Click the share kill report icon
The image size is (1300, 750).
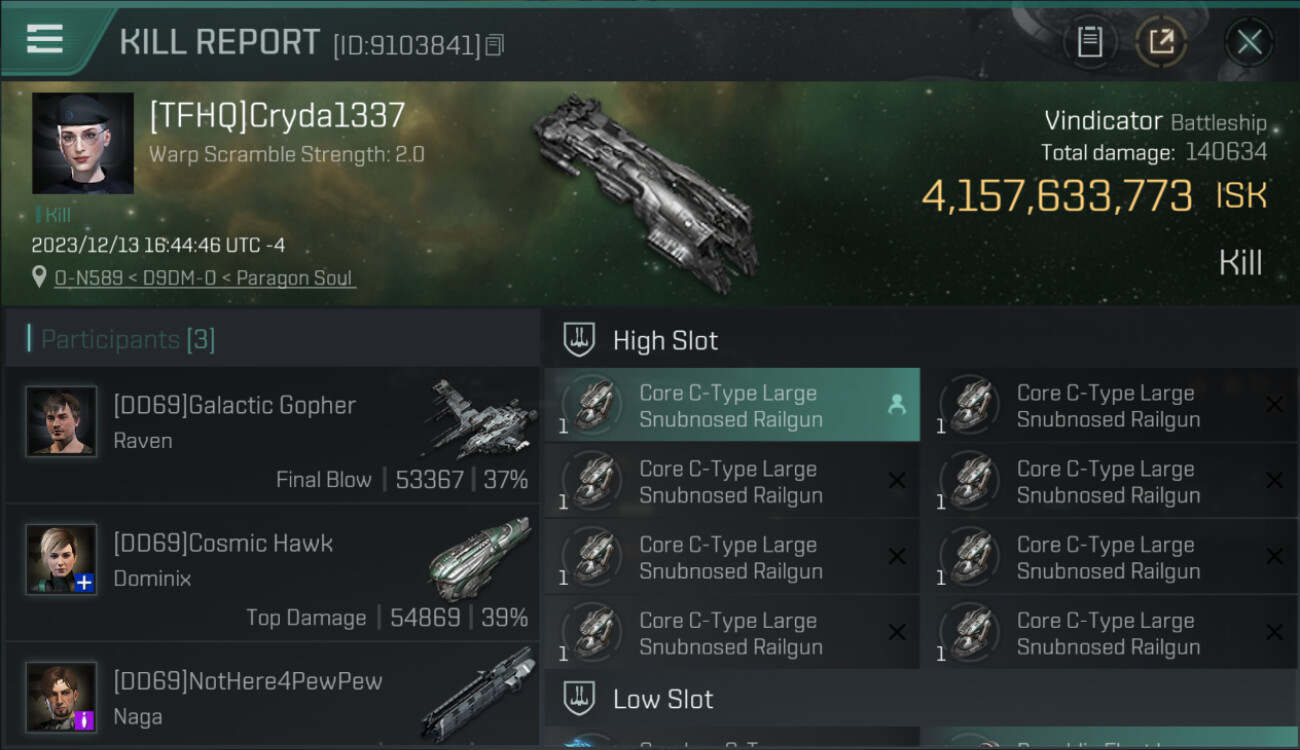(1161, 42)
